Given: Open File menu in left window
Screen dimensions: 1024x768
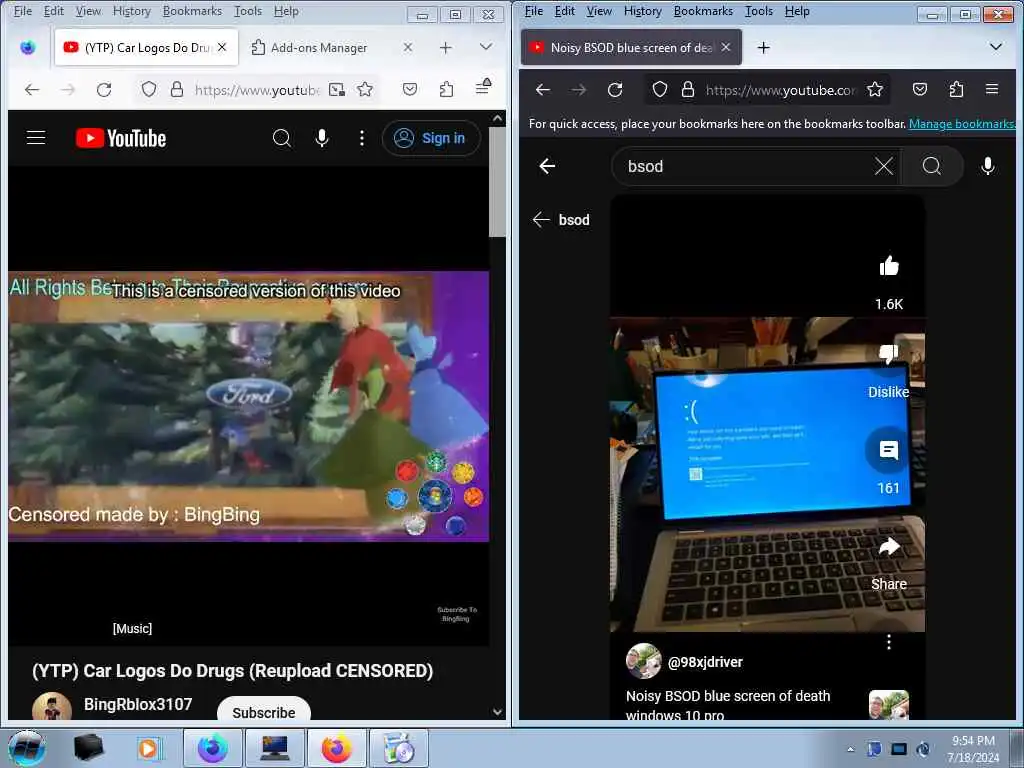Looking at the screenshot, I should coord(23,11).
